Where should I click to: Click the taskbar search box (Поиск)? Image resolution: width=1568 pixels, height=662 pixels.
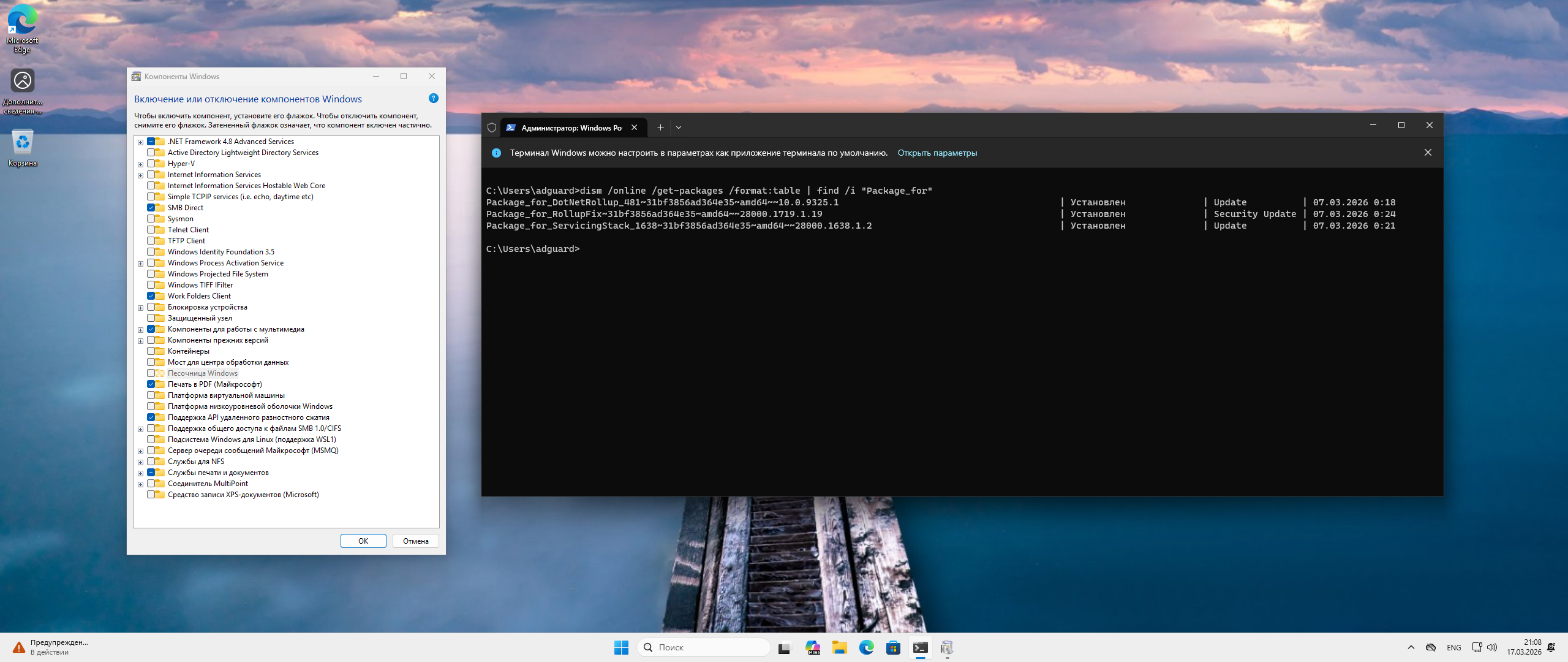(704, 647)
